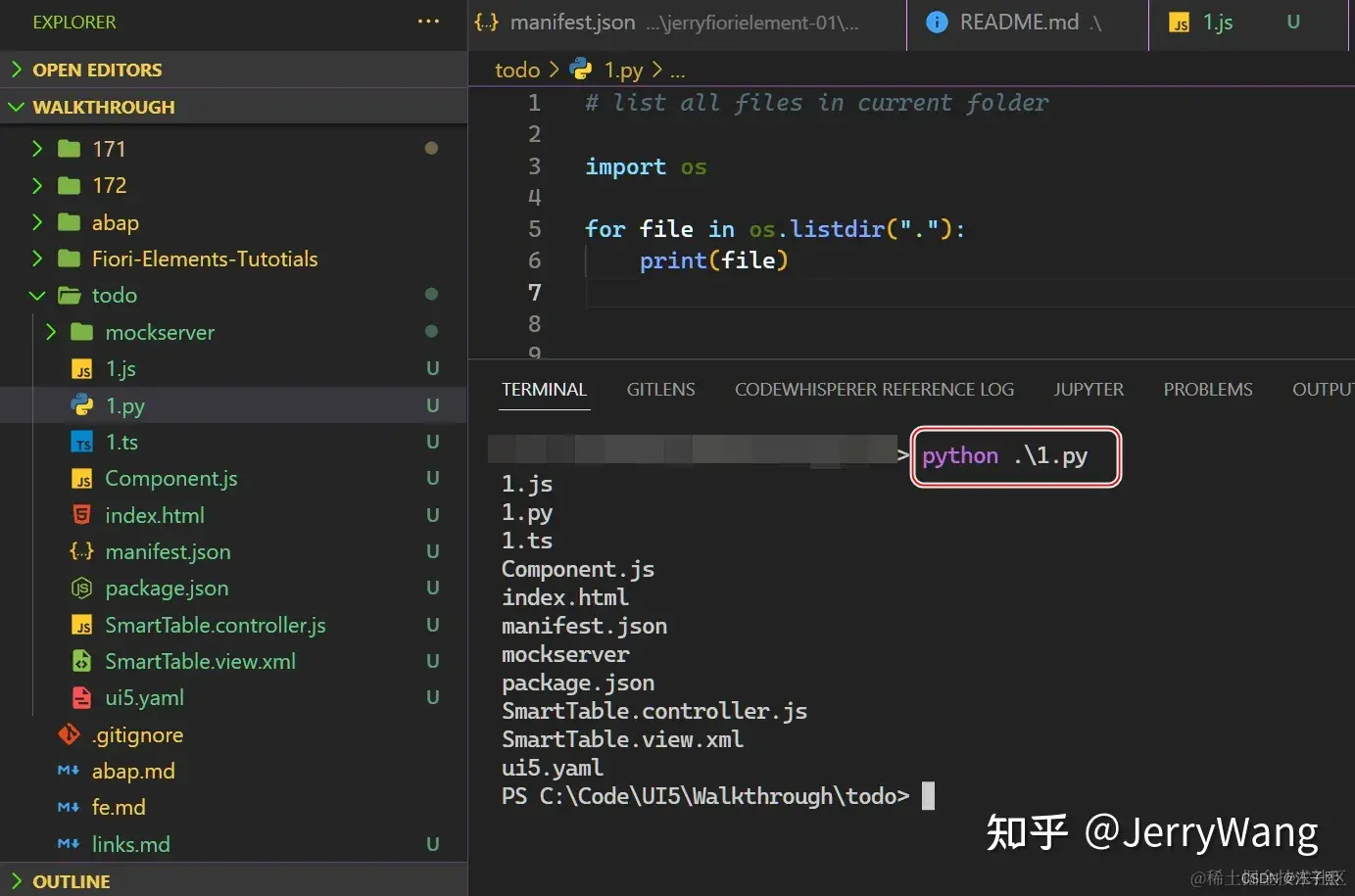Switch to the manifest.json editor tab
The image size is (1355, 896).
[x=687, y=24]
